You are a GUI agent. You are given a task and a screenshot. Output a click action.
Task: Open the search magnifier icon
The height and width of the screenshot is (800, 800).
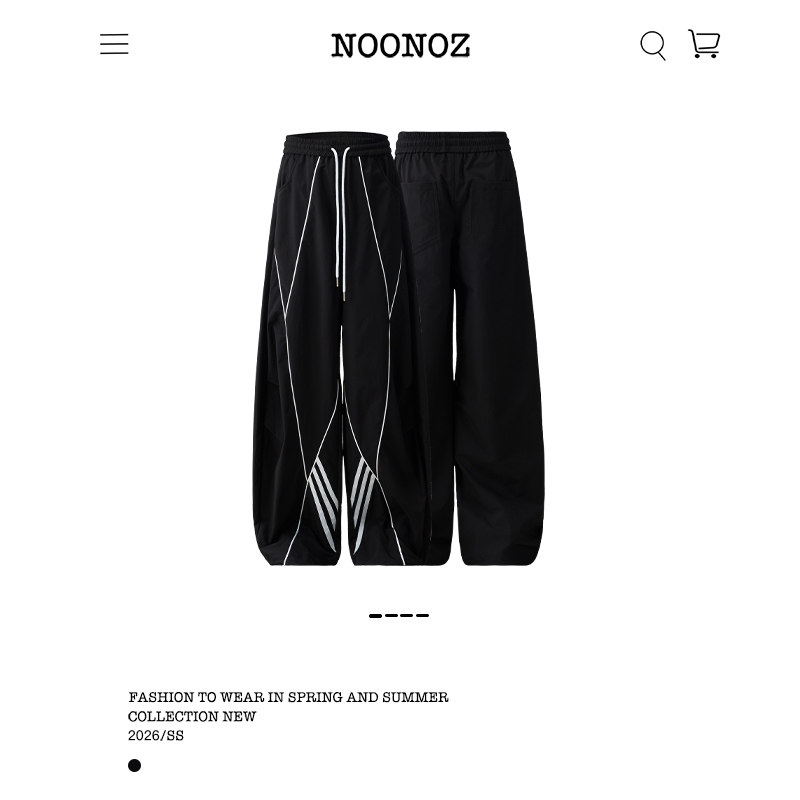pos(653,46)
